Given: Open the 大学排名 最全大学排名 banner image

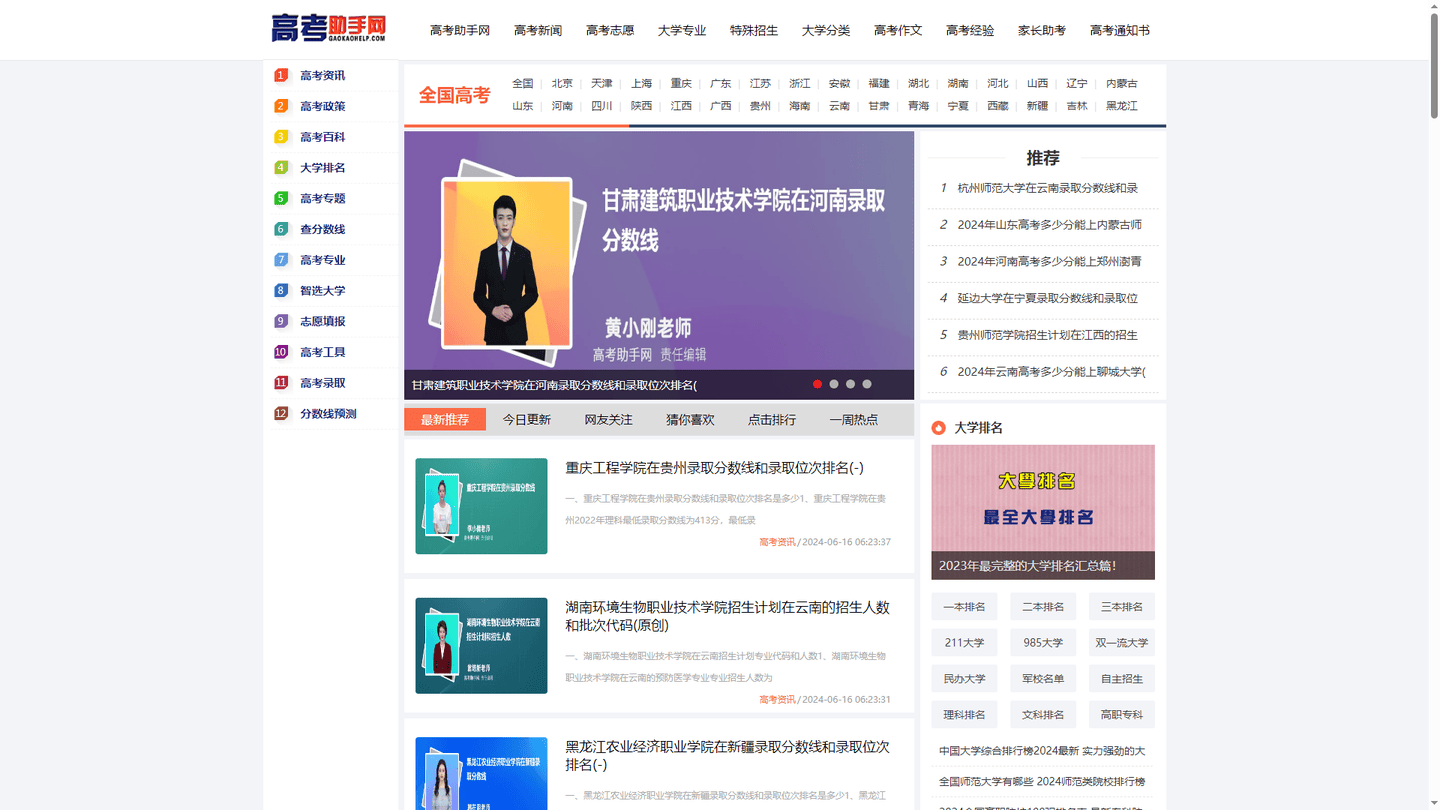Looking at the screenshot, I should click(1043, 512).
